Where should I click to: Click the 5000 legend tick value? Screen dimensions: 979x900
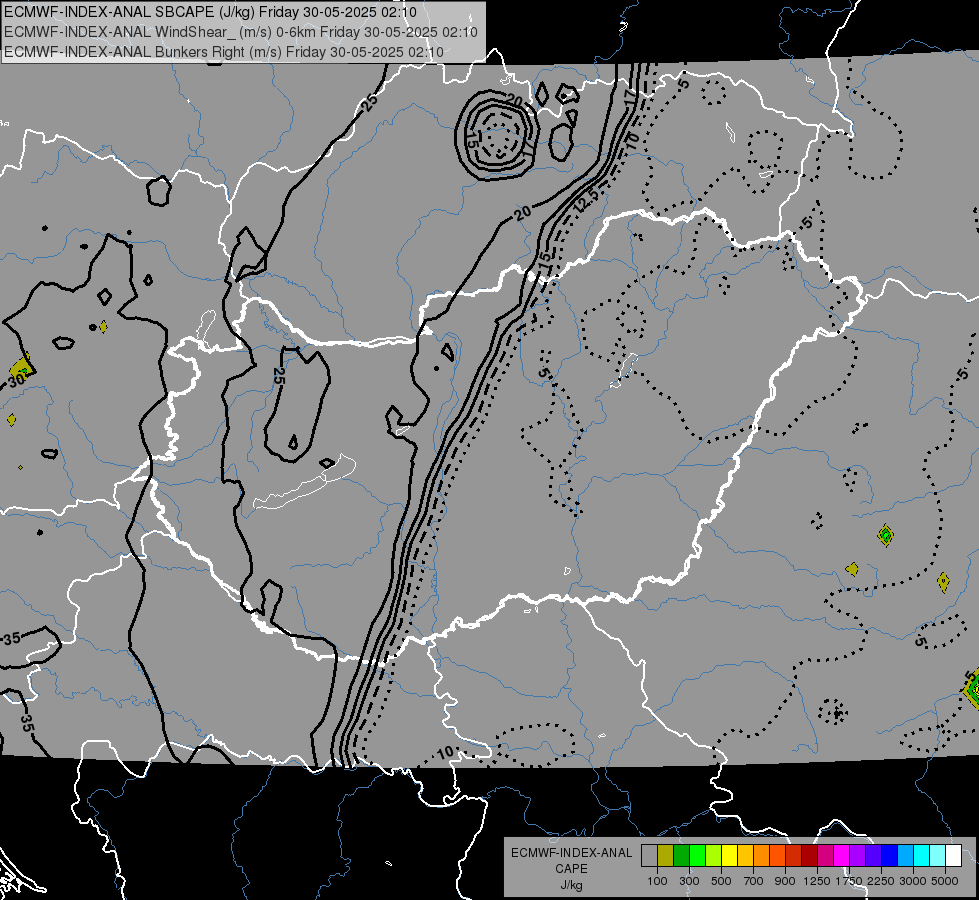[x=945, y=881]
